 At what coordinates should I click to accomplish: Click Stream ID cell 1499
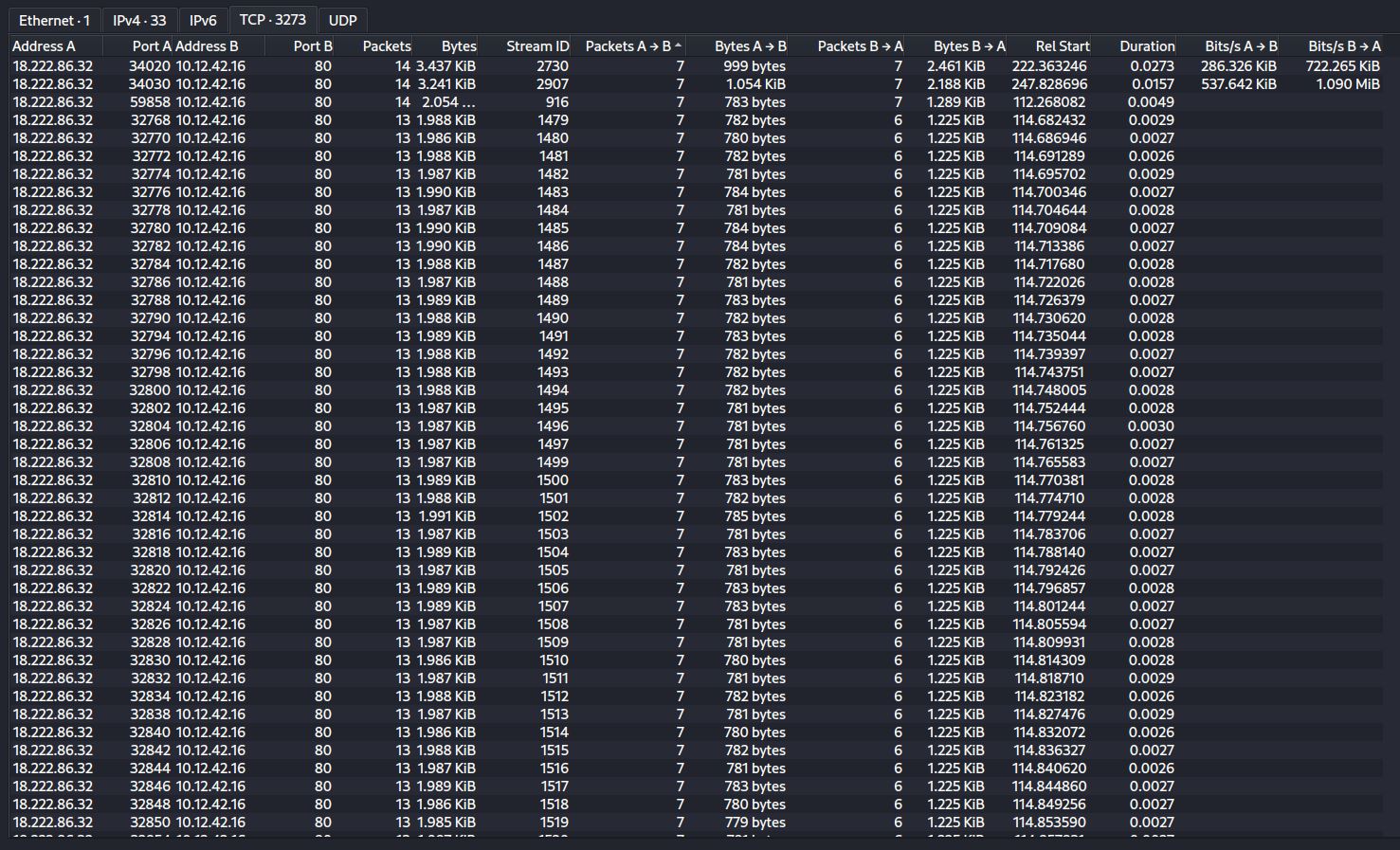click(553, 462)
